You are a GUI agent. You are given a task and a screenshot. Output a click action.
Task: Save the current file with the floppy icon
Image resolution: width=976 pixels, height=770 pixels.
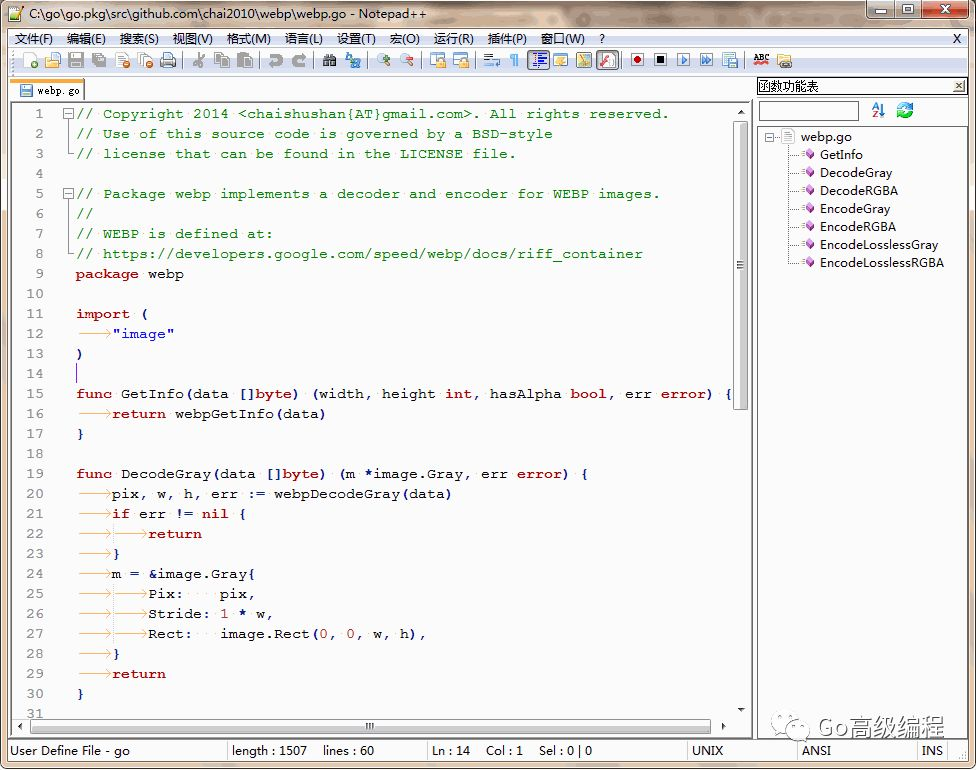point(76,60)
